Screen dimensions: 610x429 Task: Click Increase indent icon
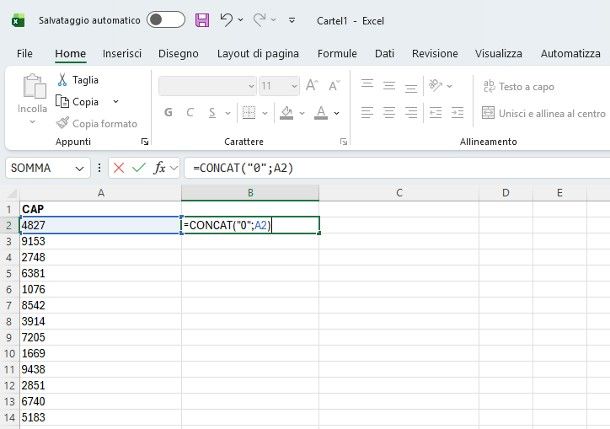(457, 113)
